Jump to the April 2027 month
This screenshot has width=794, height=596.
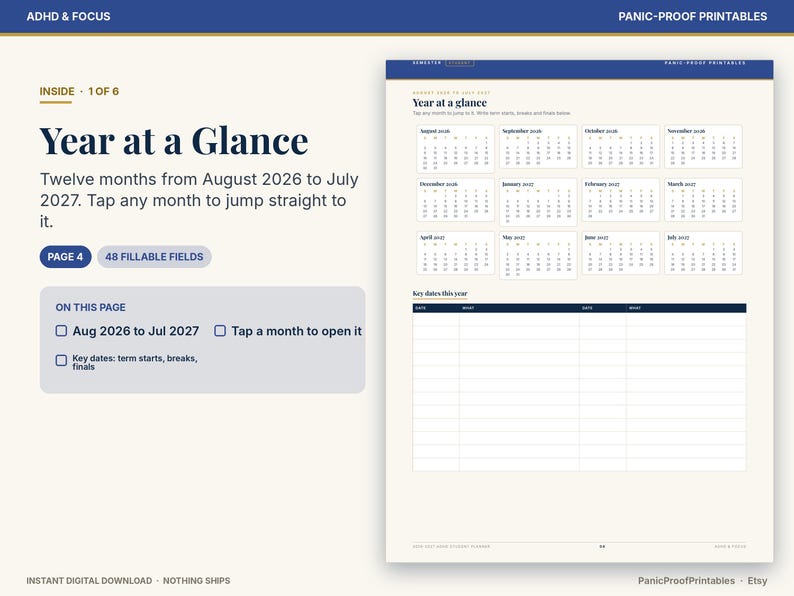coord(455,253)
